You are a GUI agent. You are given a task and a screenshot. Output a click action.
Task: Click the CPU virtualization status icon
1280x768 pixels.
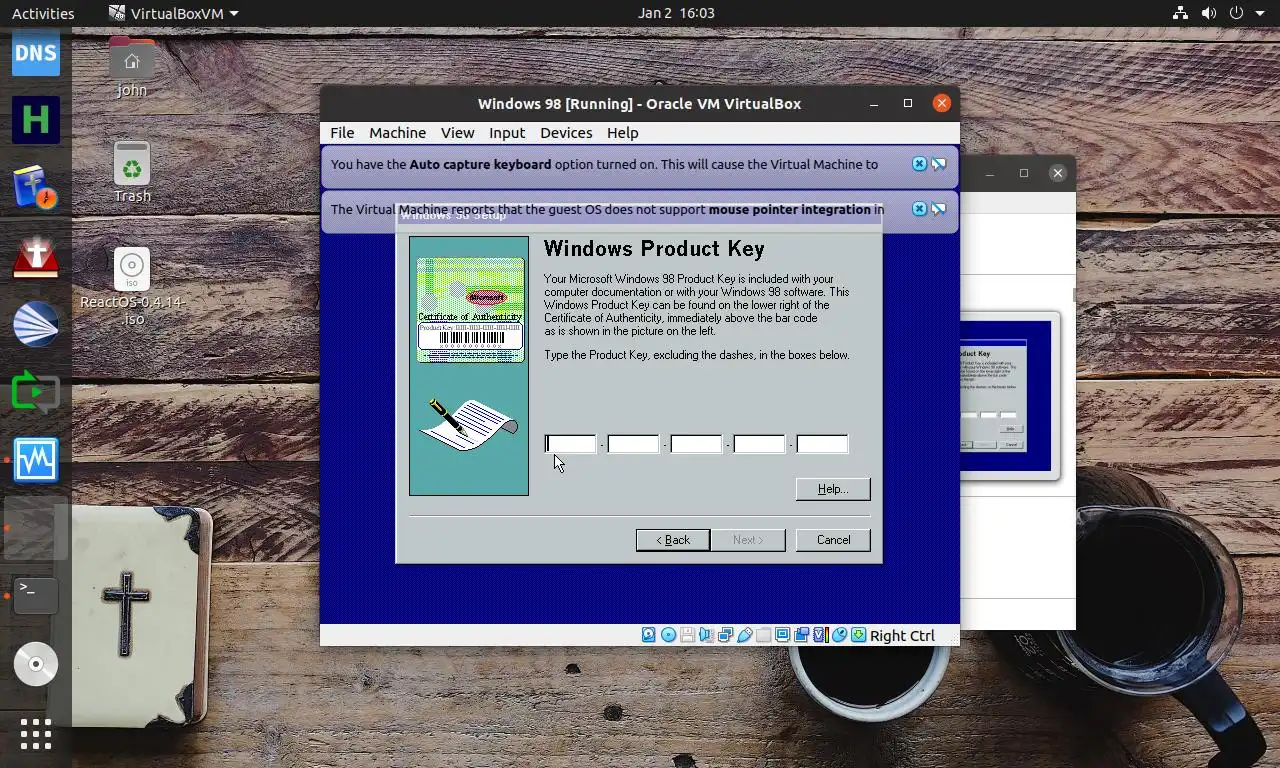coord(821,635)
